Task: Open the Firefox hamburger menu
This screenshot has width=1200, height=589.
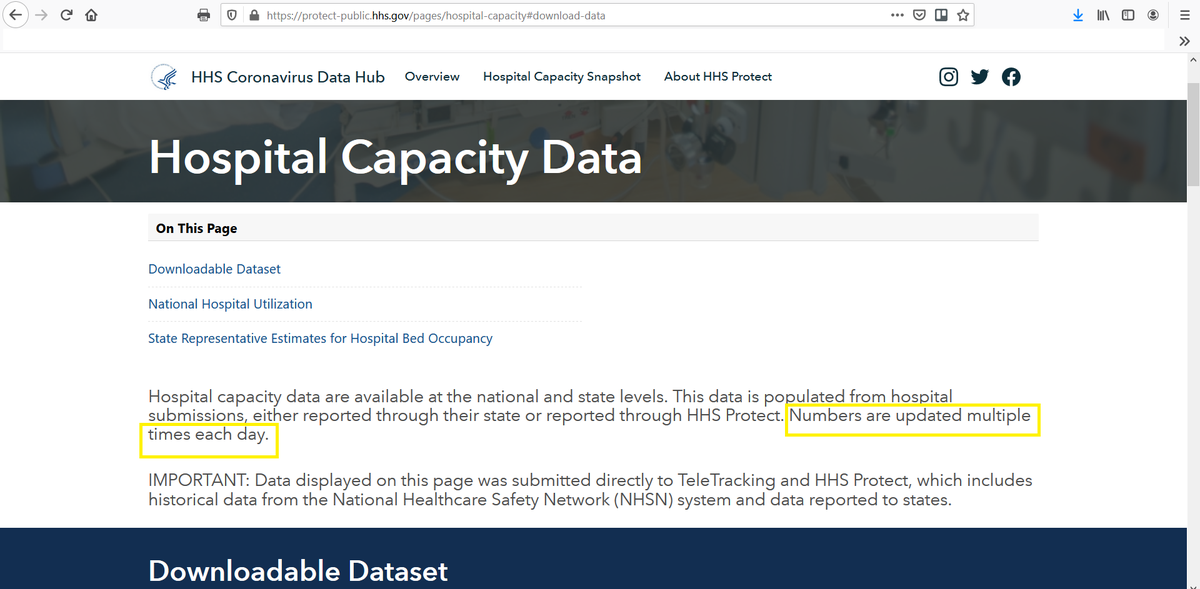Action: (1184, 15)
